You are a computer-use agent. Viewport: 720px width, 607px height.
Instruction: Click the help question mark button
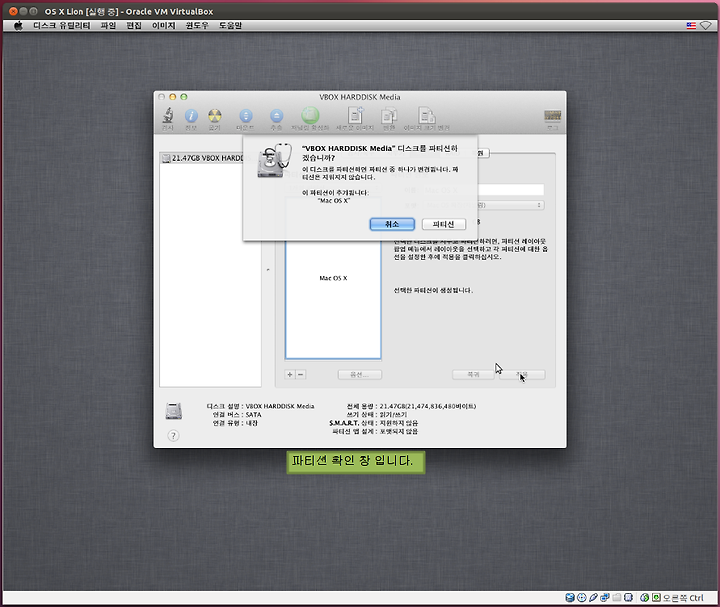click(x=173, y=436)
